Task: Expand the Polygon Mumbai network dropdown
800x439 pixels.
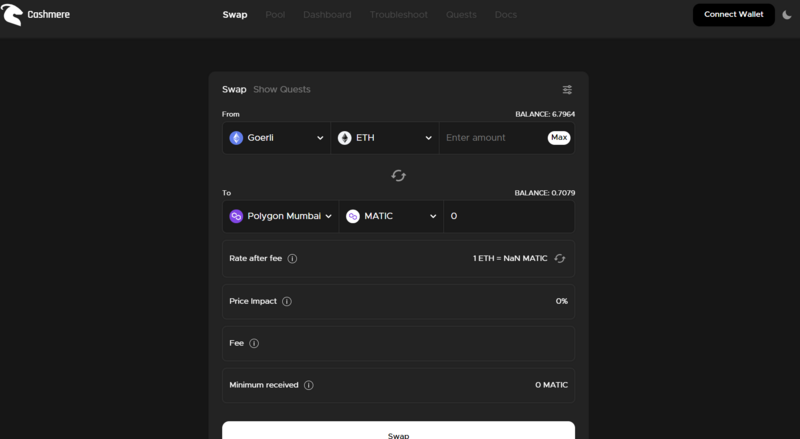Action: [x=281, y=216]
